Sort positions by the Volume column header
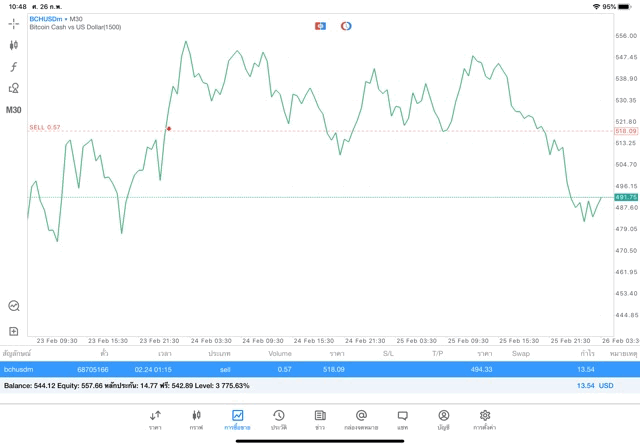The image size is (640, 447). point(280,353)
